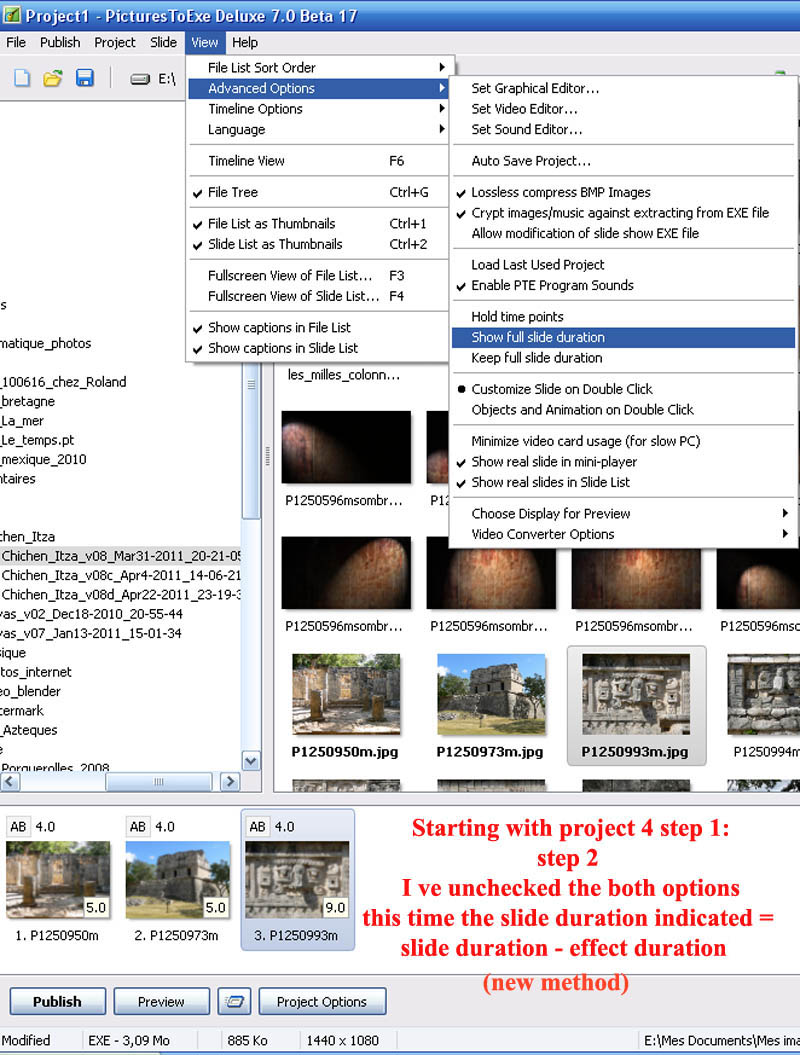800x1055 pixels.
Task: Click the New project toolbar icon
Action: click(22, 78)
